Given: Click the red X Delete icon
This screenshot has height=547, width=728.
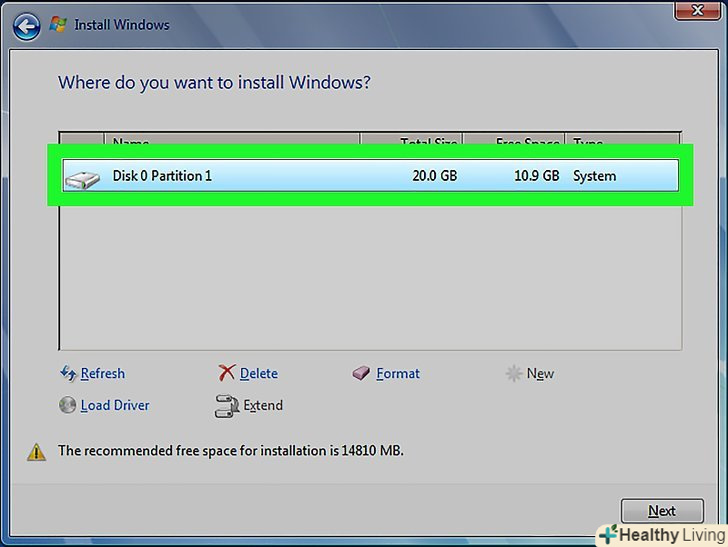Looking at the screenshot, I should [227, 372].
